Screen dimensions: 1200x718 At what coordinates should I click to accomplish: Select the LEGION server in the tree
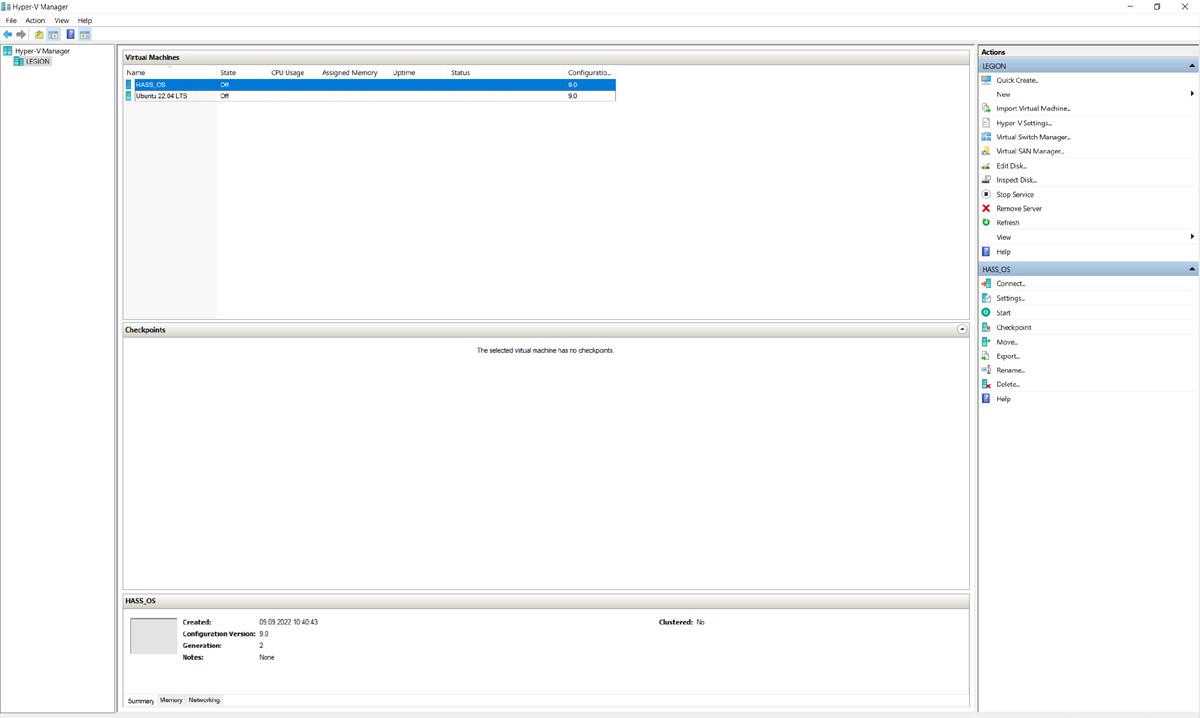tap(37, 61)
